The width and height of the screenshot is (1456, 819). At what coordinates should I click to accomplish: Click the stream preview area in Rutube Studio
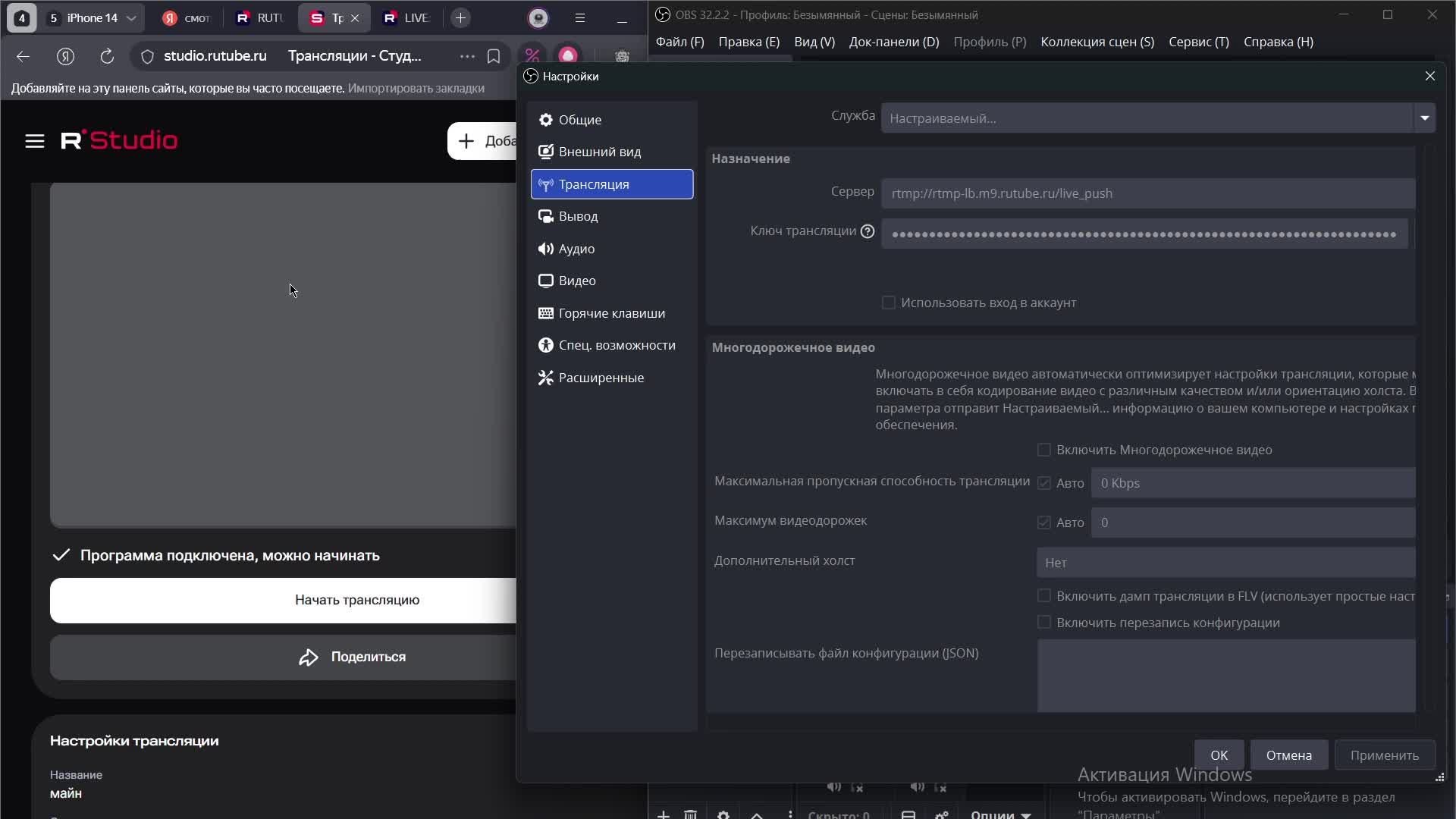click(283, 354)
